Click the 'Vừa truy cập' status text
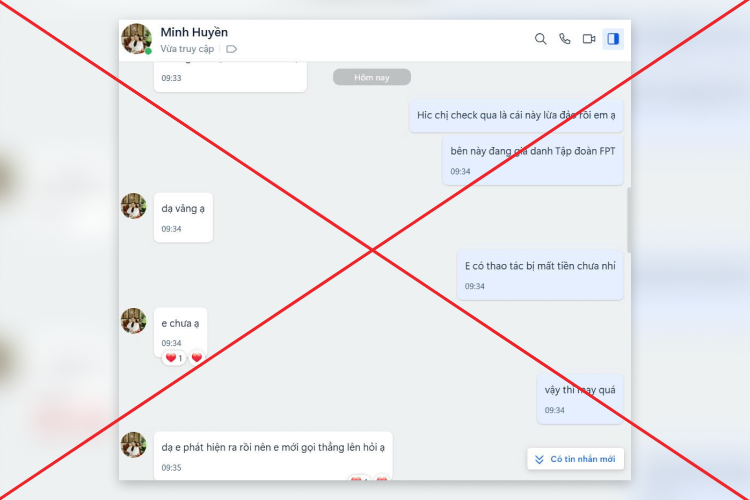Screen dimensions: 750x500 (x=187, y=49)
